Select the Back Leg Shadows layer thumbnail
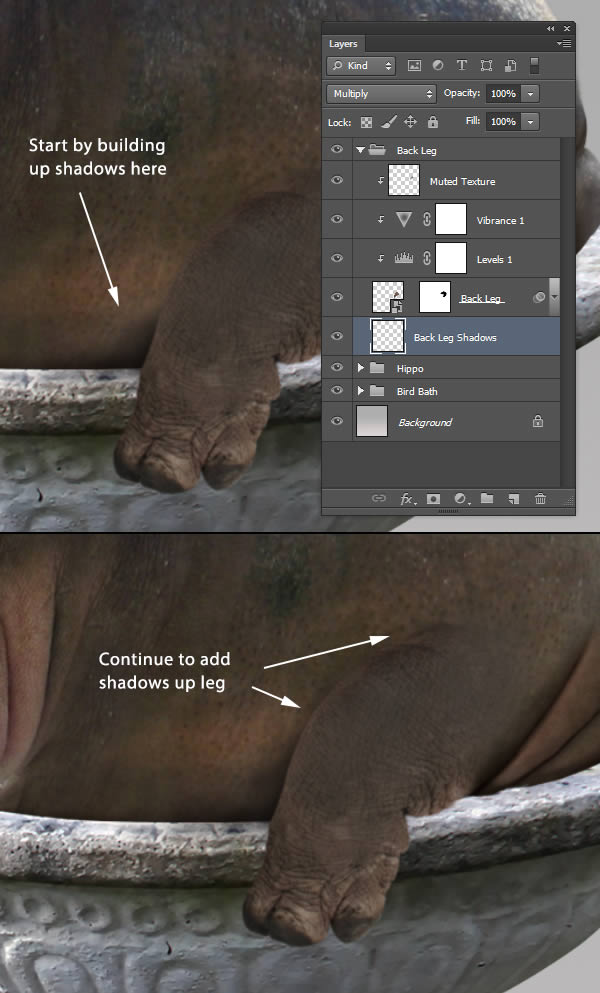The width and height of the screenshot is (600, 993). 388,336
